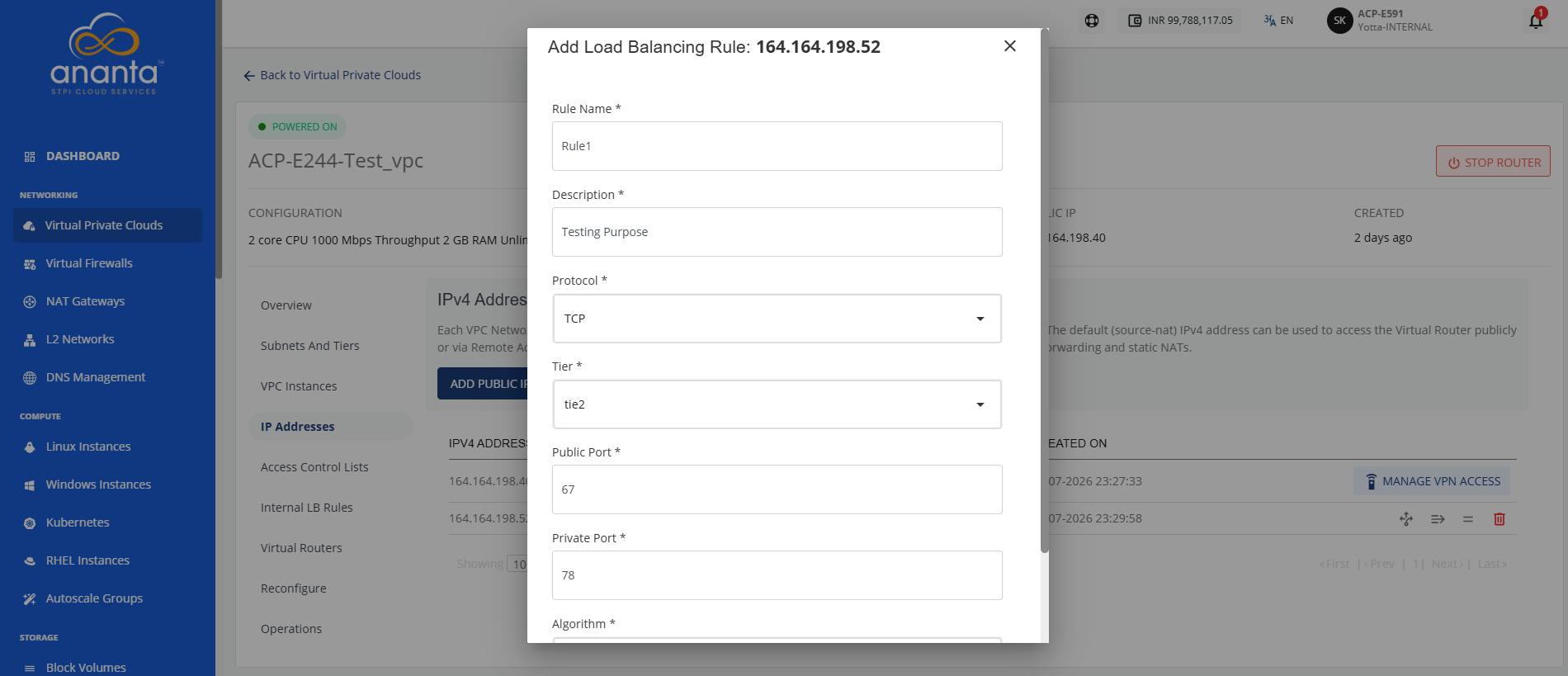Viewport: 1568px width, 676px height.
Task: Click the Linux Instances sidebar icon
Action: pos(30,447)
